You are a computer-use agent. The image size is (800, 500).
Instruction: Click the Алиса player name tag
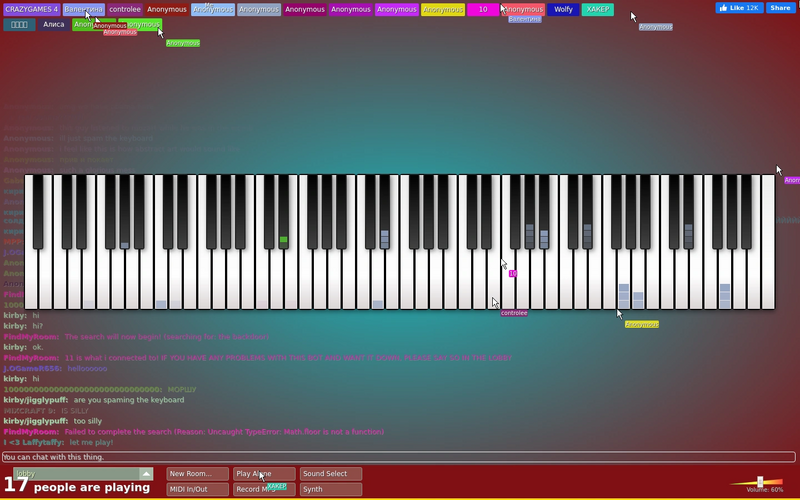click(x=54, y=24)
